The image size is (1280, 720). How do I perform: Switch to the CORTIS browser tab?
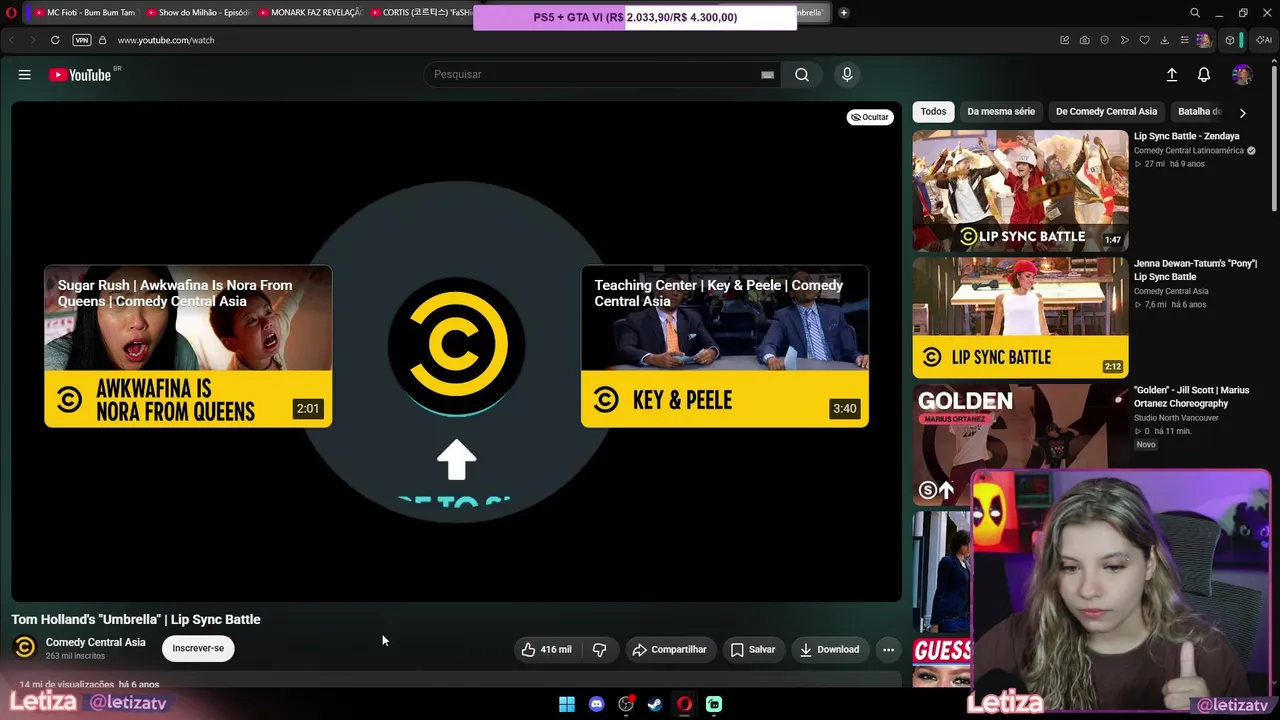(x=420, y=13)
